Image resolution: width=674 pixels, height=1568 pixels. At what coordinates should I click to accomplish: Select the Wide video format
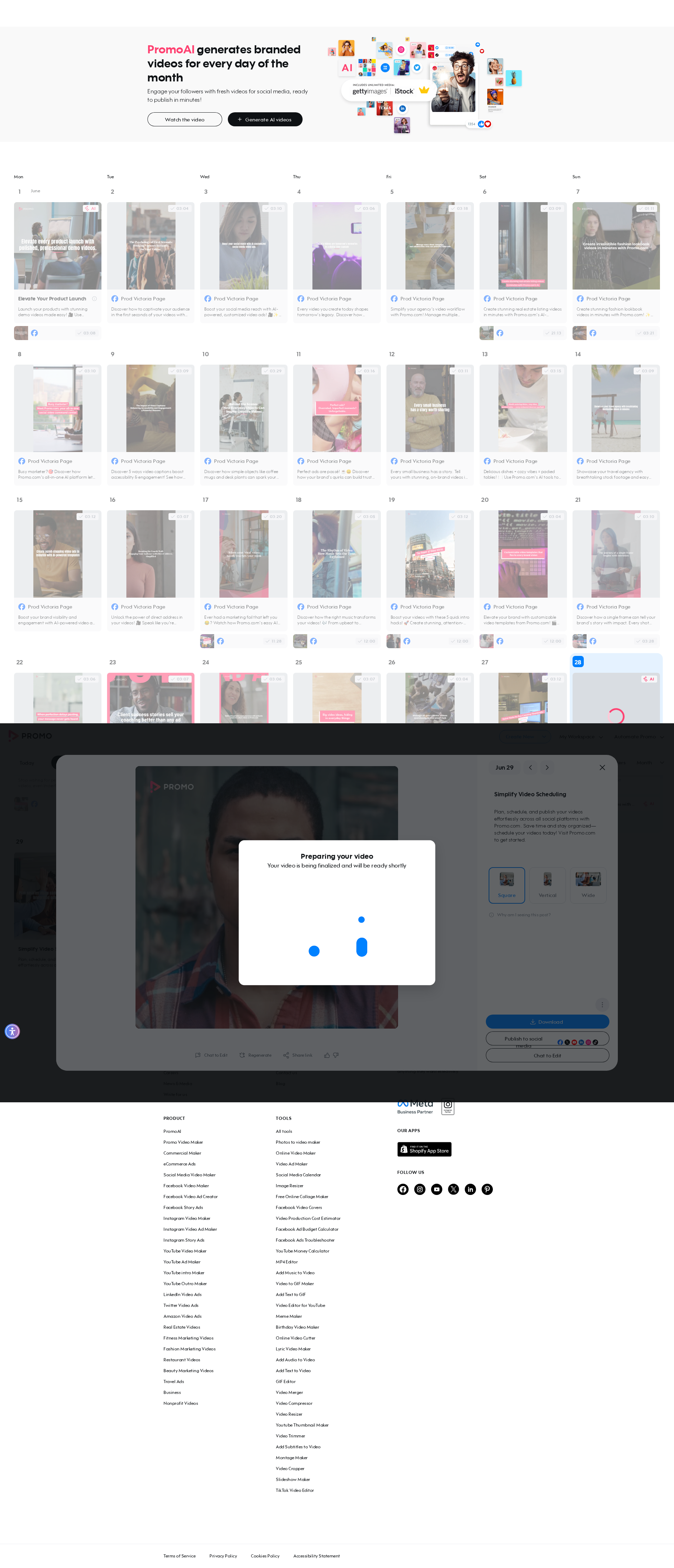(x=588, y=885)
